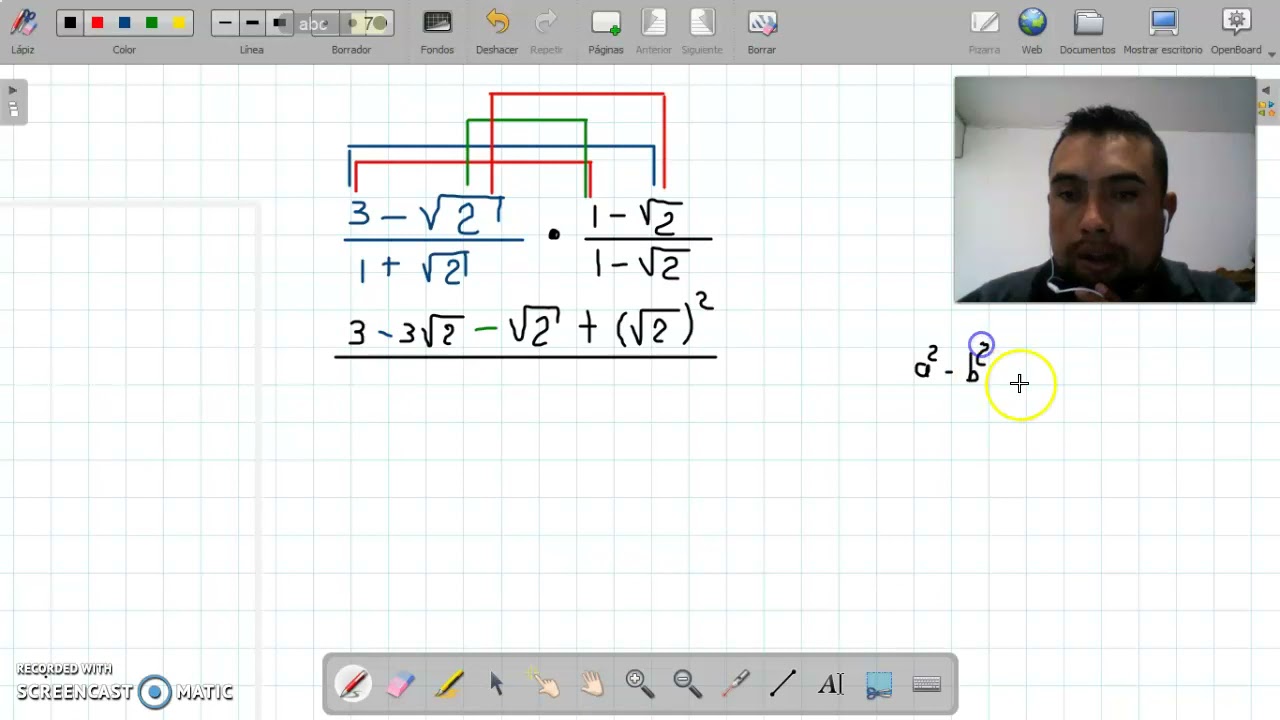This screenshot has width=1280, height=720.
Task: Click the zoom out magnifier
Action: (688, 684)
